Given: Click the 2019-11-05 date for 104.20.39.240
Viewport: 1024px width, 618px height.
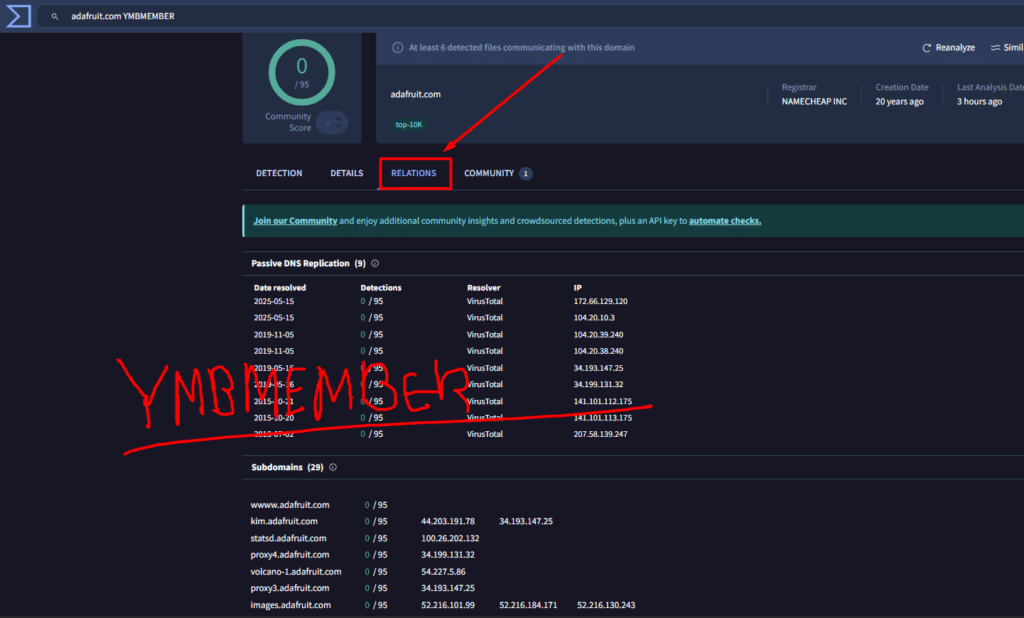Looking at the screenshot, I should click(x=274, y=334).
